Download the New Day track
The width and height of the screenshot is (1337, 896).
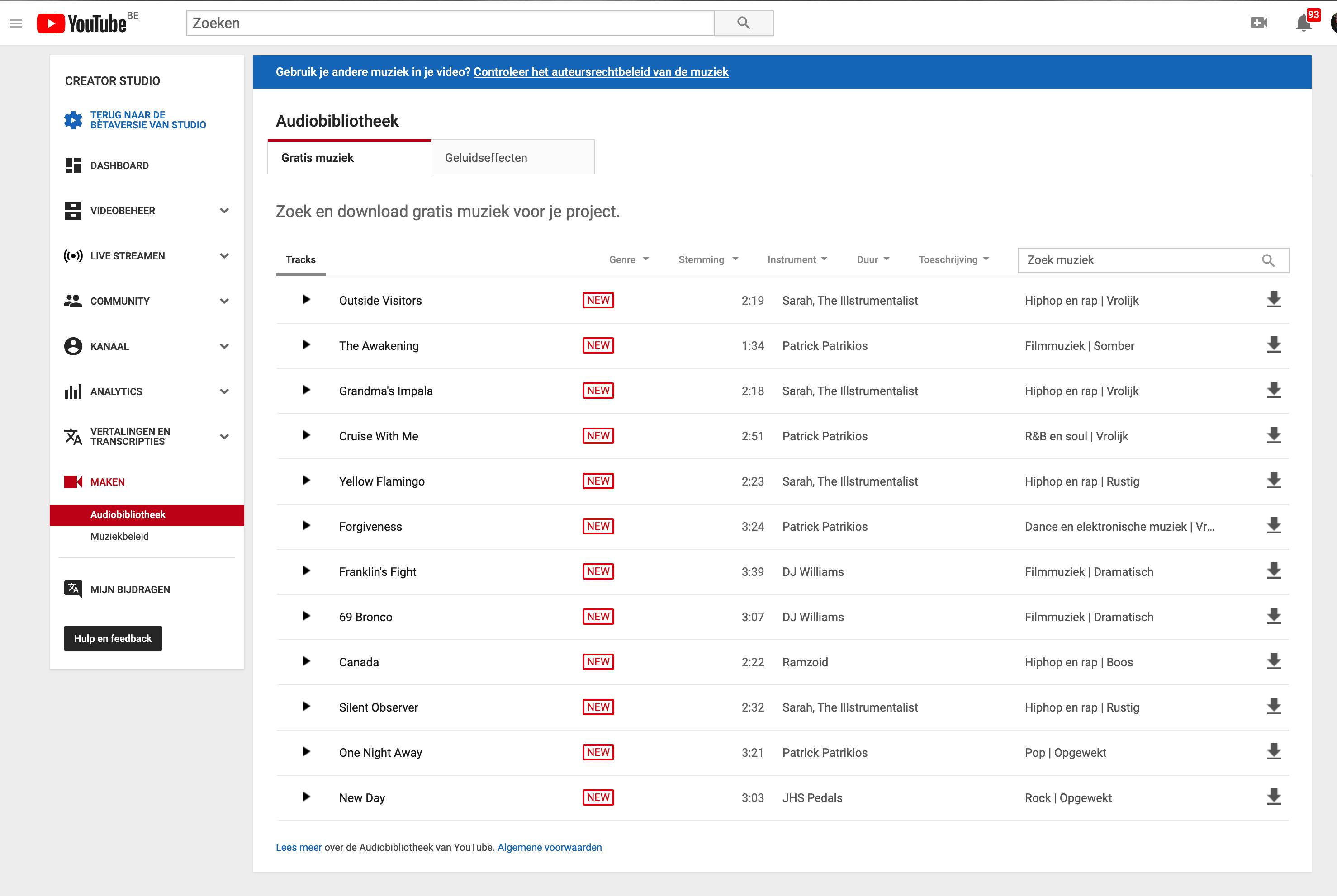1274,797
